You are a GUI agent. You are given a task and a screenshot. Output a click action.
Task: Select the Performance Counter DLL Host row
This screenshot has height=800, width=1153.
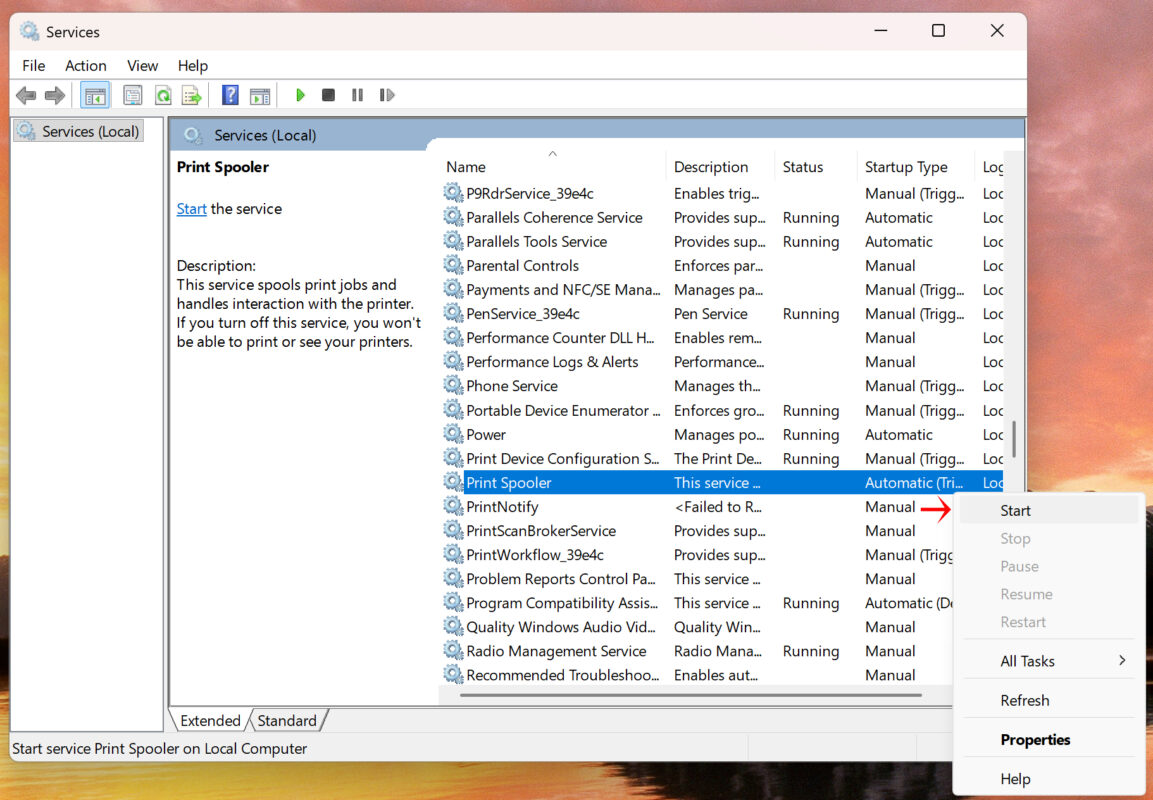(723, 338)
